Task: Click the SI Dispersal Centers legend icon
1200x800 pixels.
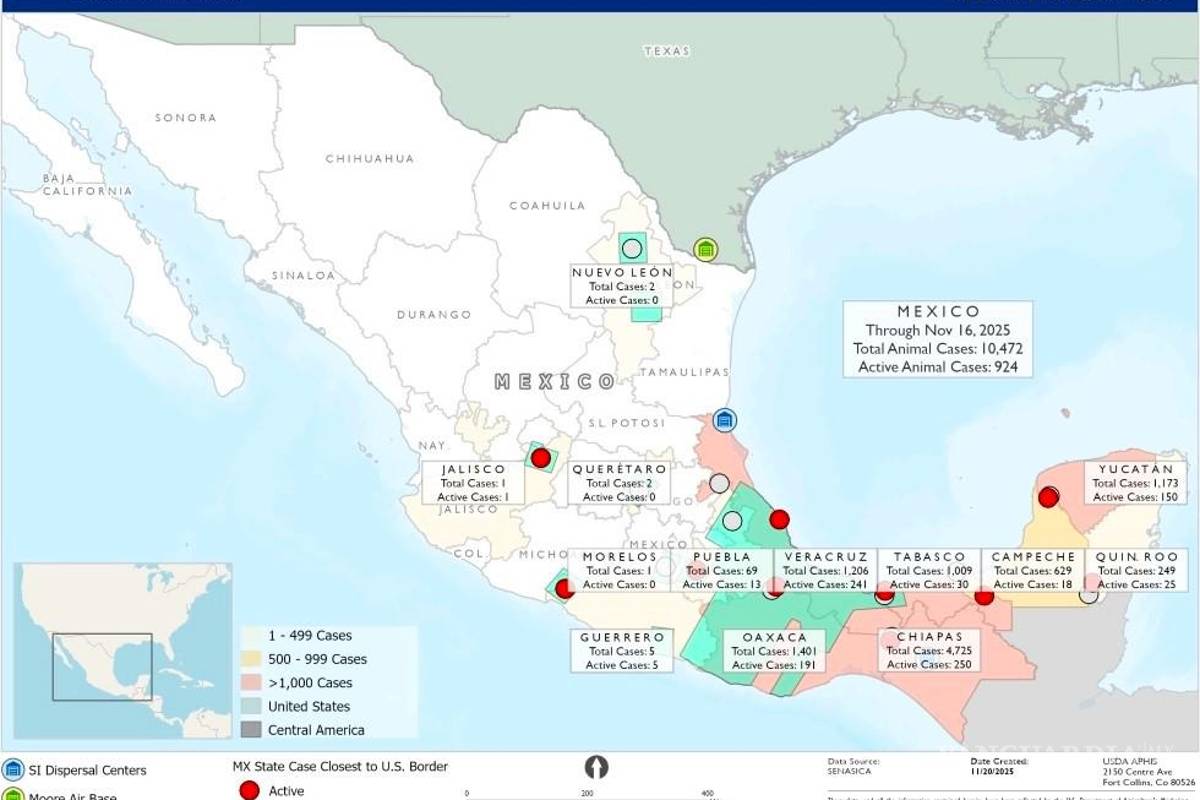Action: tap(11, 770)
